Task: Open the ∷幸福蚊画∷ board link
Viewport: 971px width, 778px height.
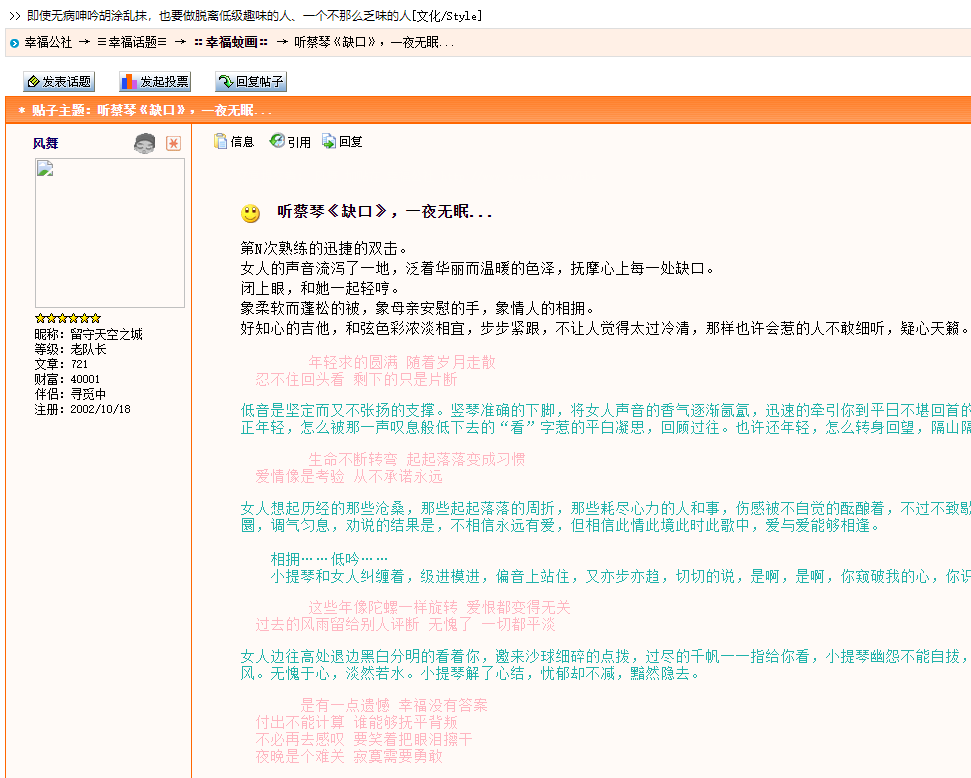Action: 230,42
